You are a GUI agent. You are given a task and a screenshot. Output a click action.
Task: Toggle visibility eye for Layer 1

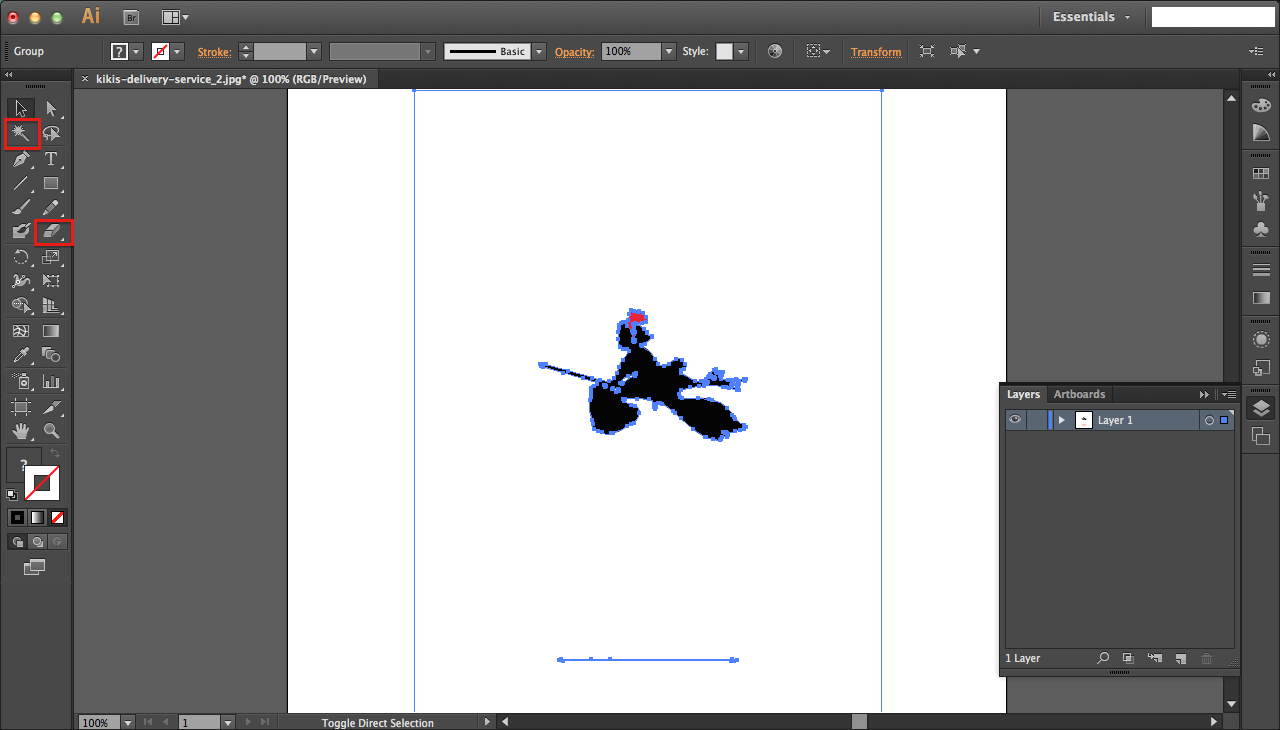tap(1015, 420)
